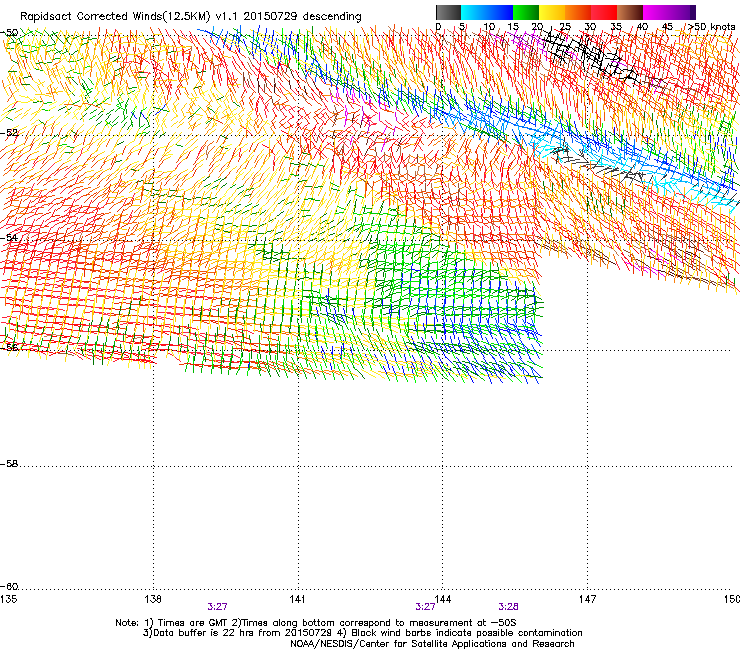Pick the red 30-35 knots legend swatch
Viewport: 740px width, 650px height.
(x=604, y=12)
